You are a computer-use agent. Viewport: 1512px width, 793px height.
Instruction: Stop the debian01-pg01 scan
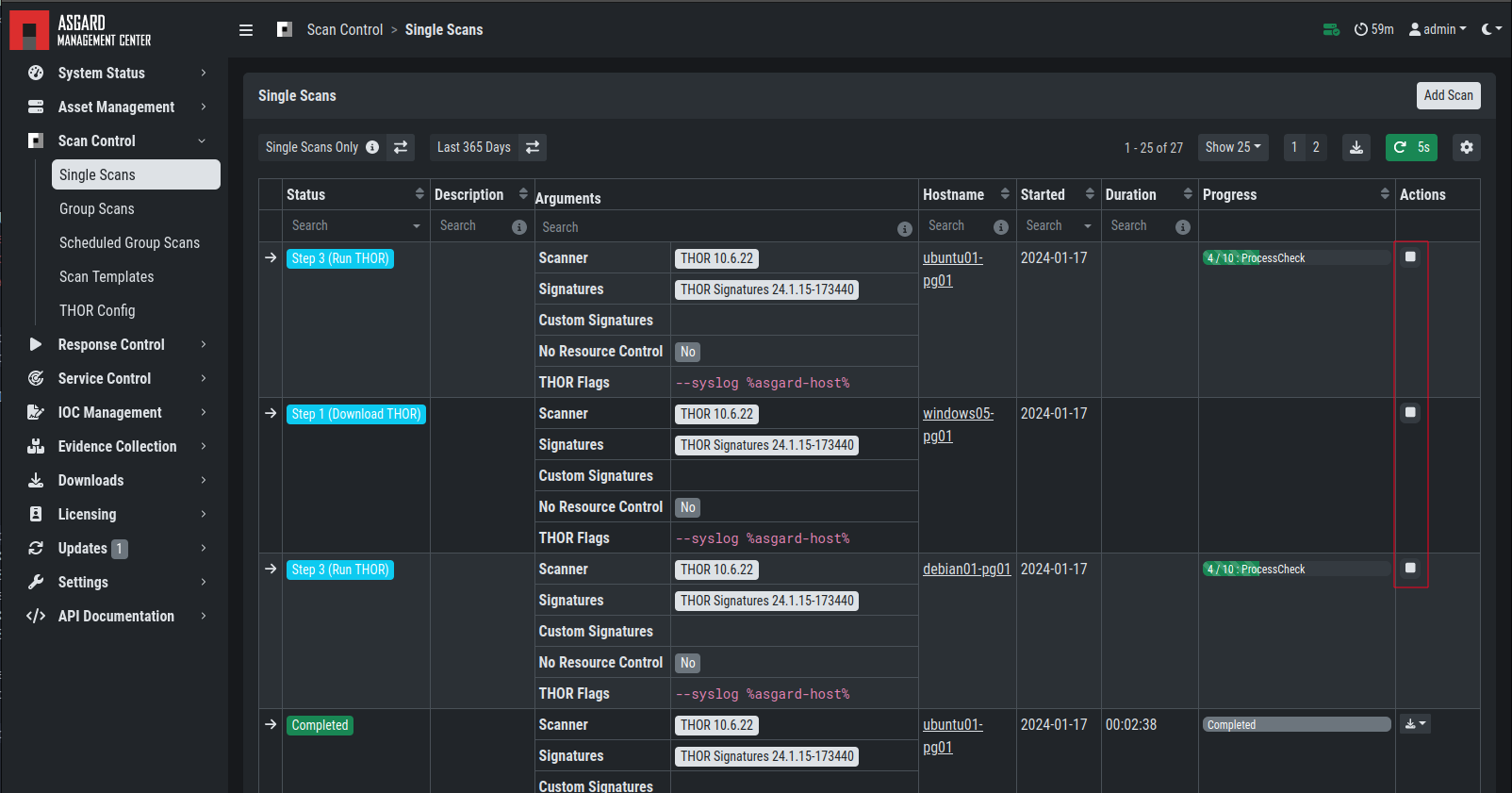[x=1410, y=568]
